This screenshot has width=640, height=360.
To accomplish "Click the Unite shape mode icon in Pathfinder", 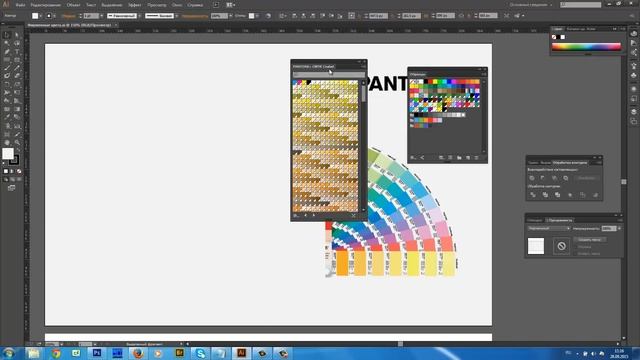I will 532,178.
